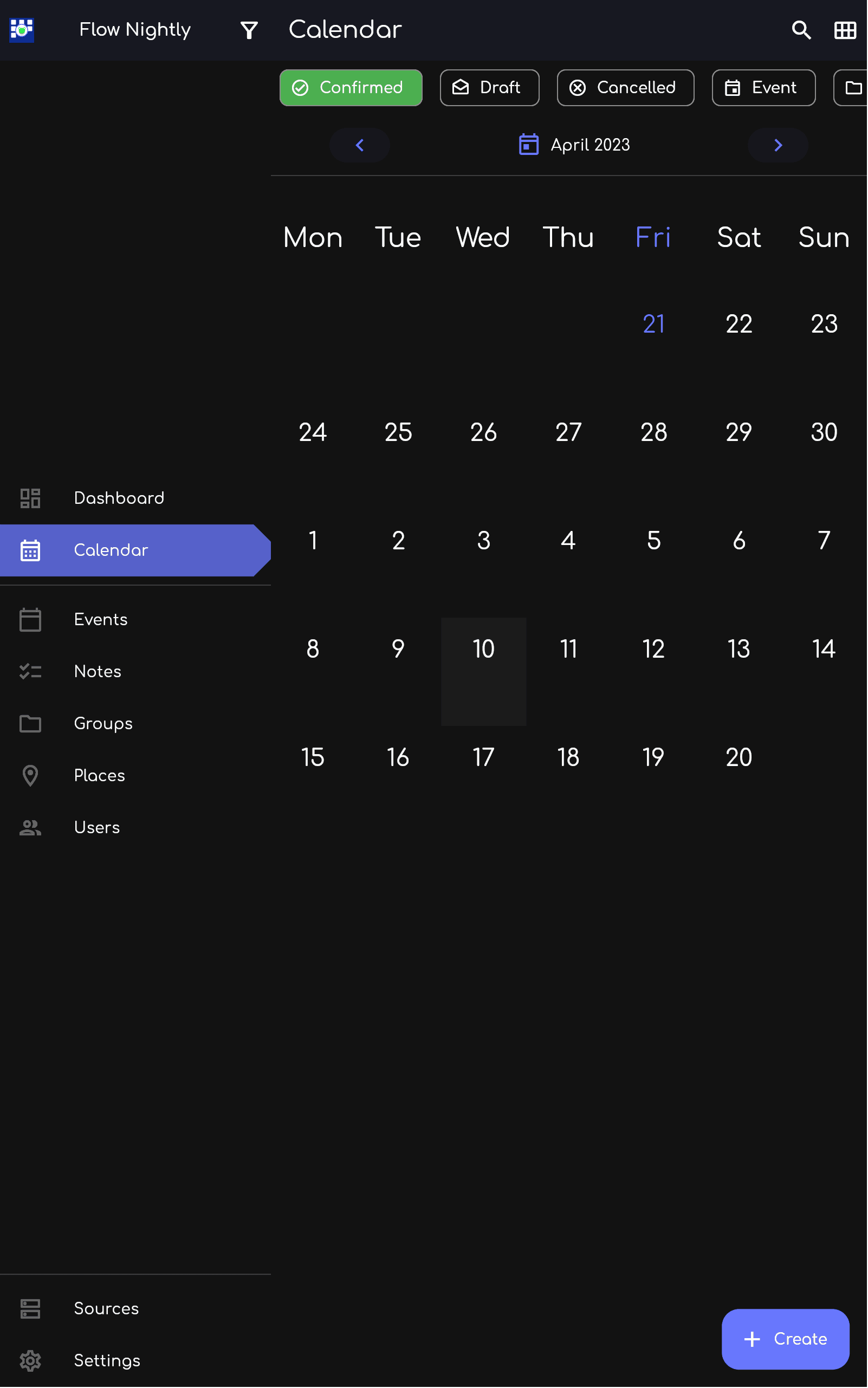Navigate to the Events page

coord(100,619)
